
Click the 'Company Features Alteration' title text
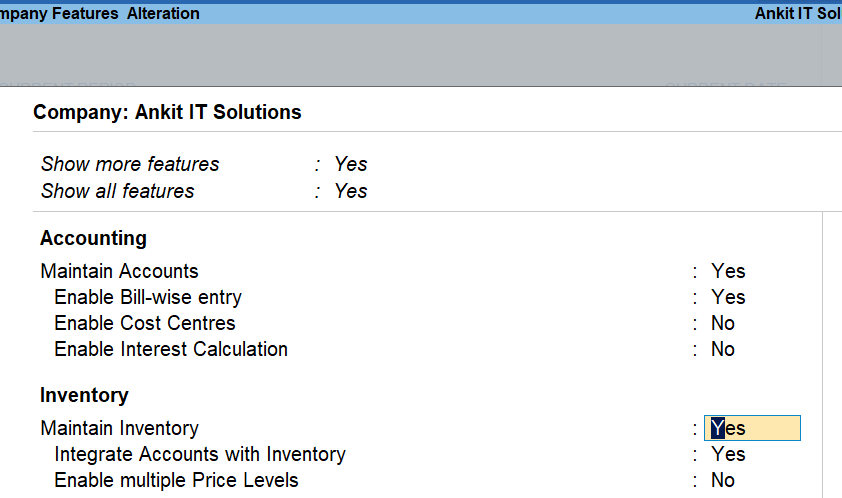pyautogui.click(x=100, y=14)
